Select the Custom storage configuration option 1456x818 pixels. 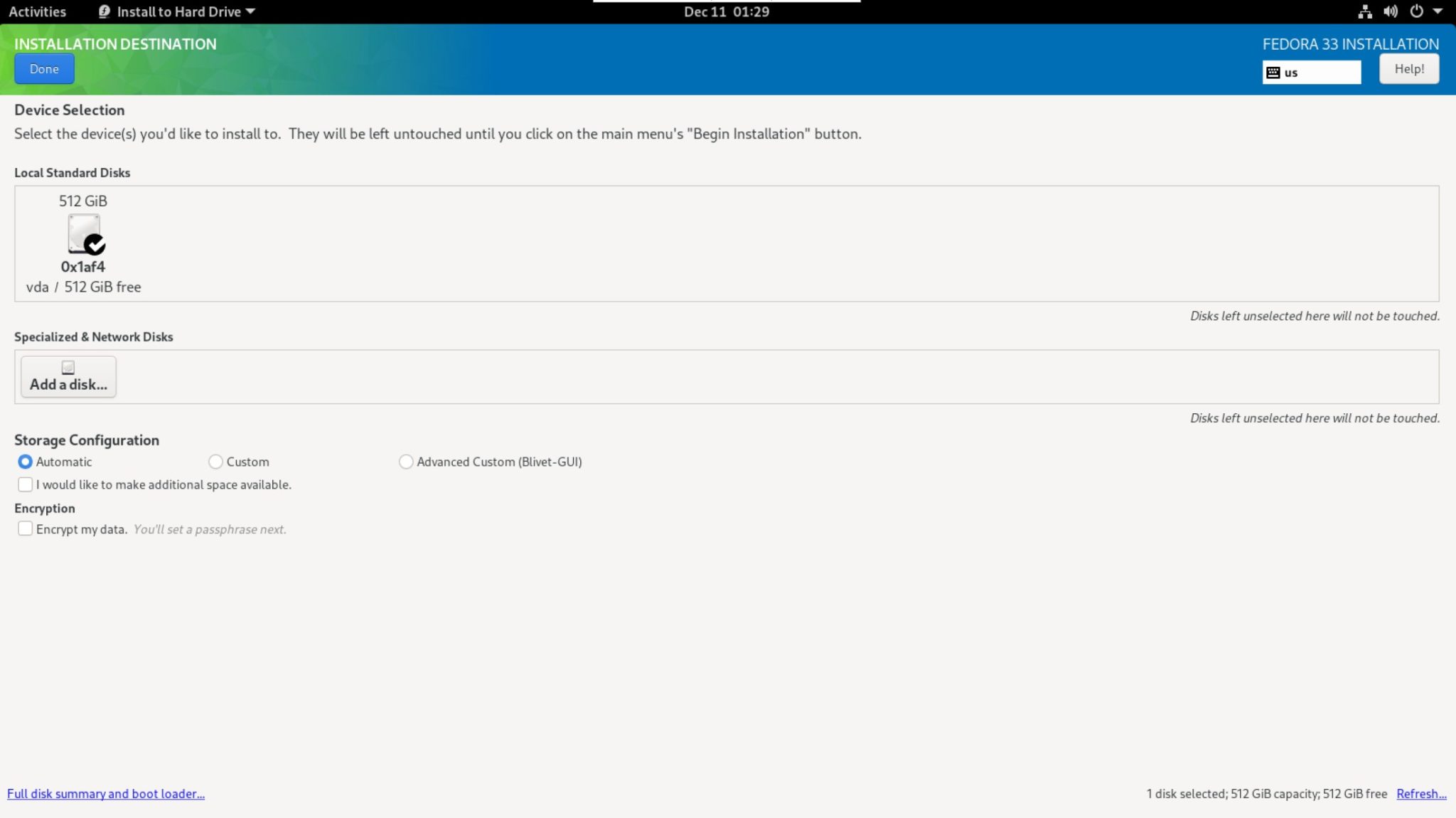click(x=215, y=461)
